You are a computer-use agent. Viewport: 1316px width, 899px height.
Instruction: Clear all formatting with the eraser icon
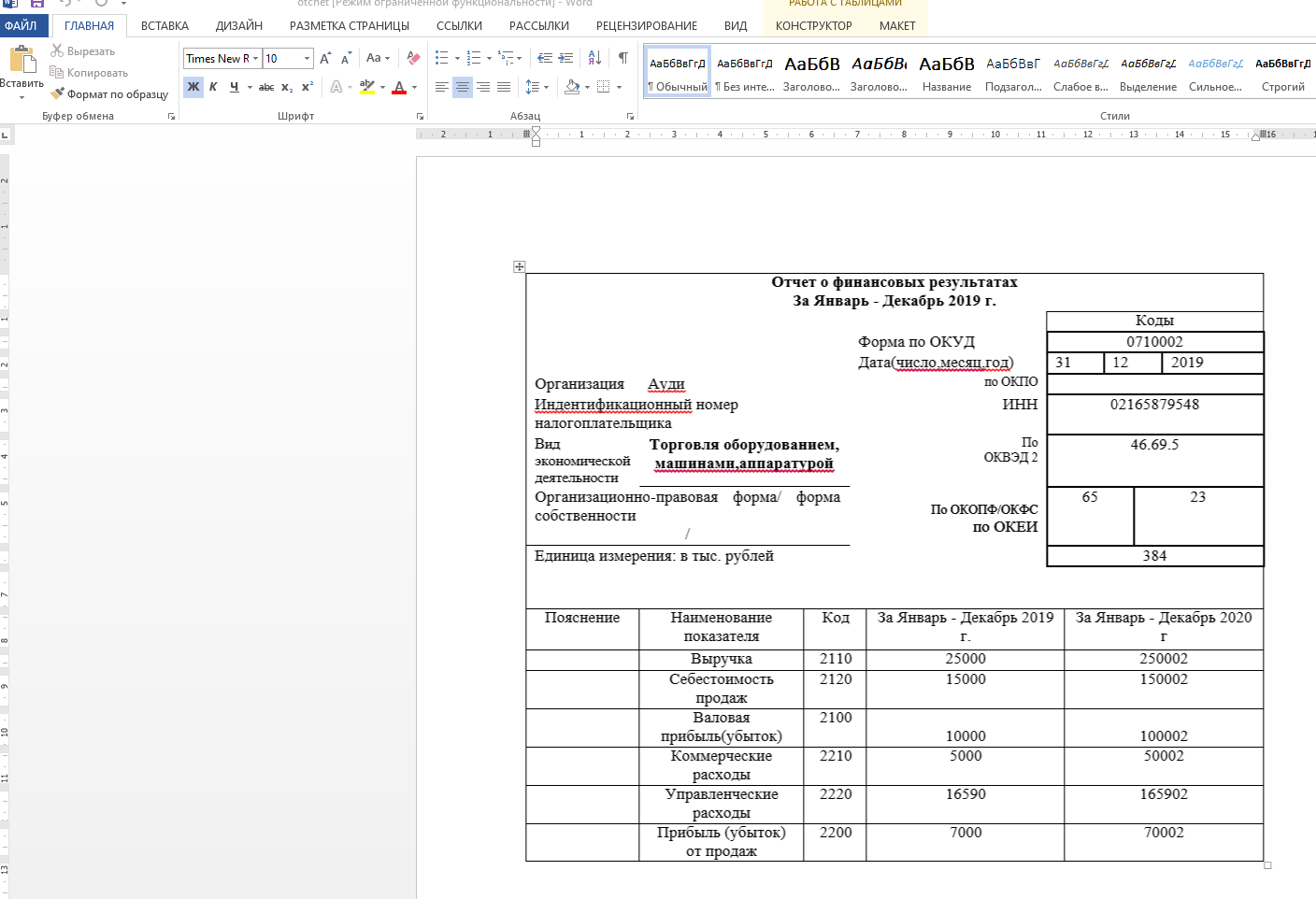coord(413,58)
